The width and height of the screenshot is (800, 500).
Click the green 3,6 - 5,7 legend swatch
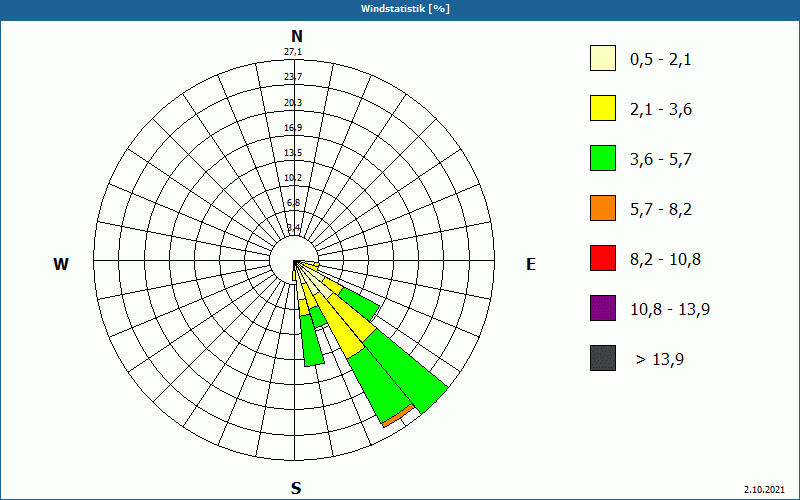coord(603,158)
